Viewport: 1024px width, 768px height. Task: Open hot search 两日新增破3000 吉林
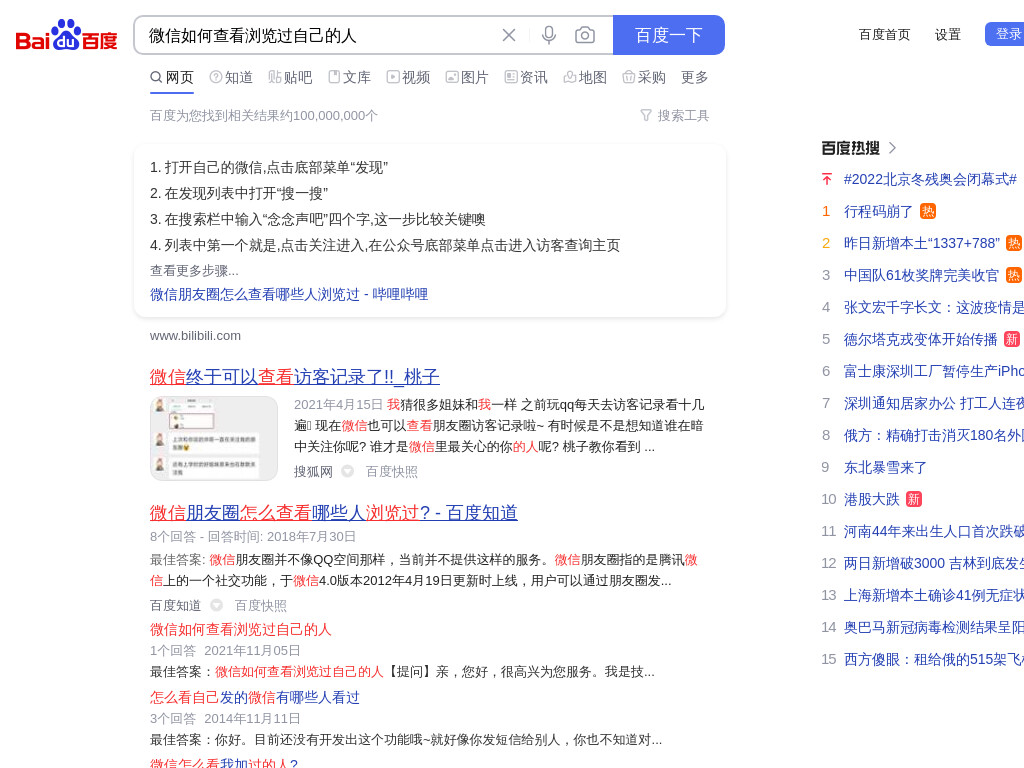(x=933, y=564)
